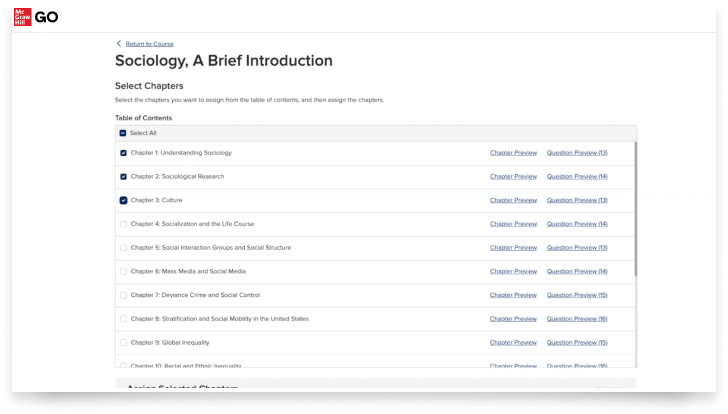Viewport: 728px width, 414px height.
Task: Check Chapter 6: Mass Media and Social Media
Action: (x=124, y=271)
